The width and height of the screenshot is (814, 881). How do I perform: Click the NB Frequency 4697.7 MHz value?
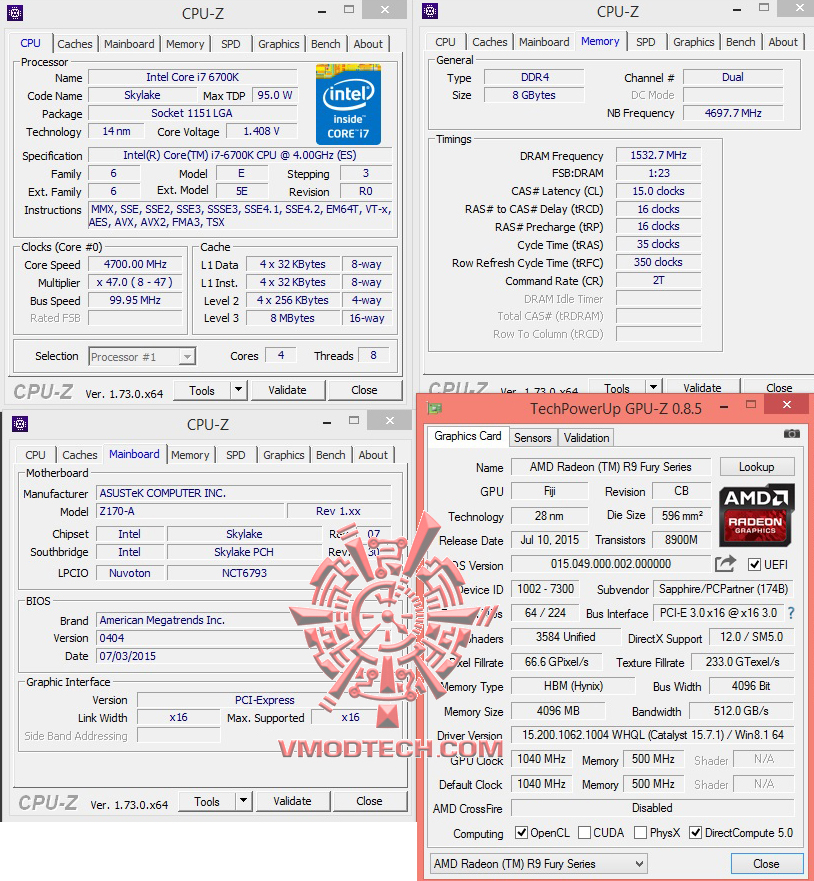click(733, 113)
